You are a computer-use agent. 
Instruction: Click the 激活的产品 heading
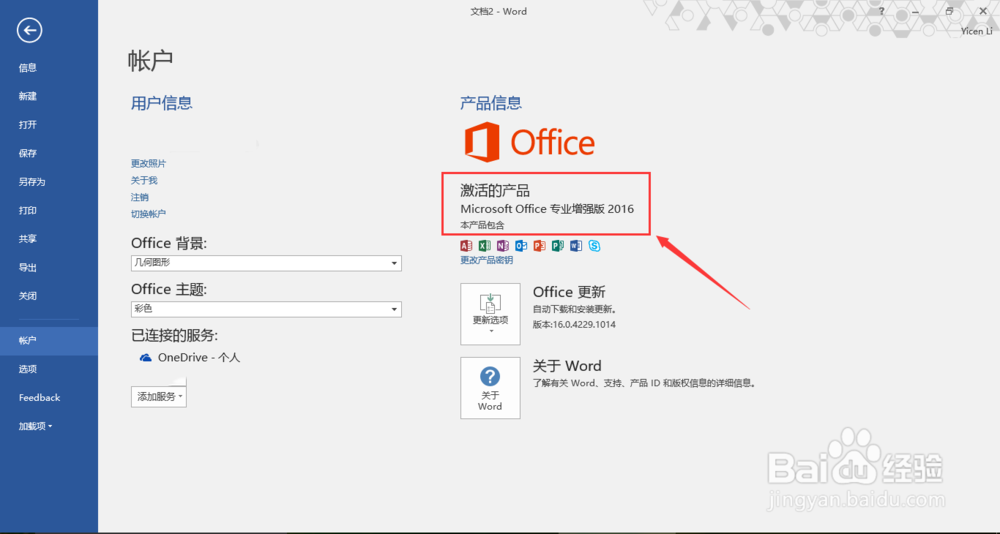point(495,190)
